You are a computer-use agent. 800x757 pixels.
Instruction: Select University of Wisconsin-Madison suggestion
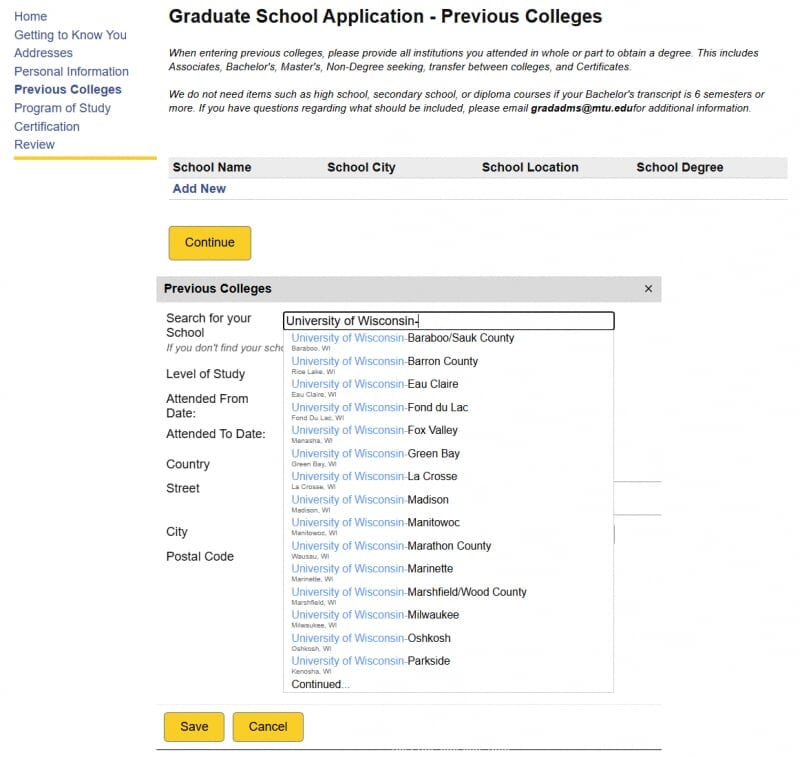448,503
